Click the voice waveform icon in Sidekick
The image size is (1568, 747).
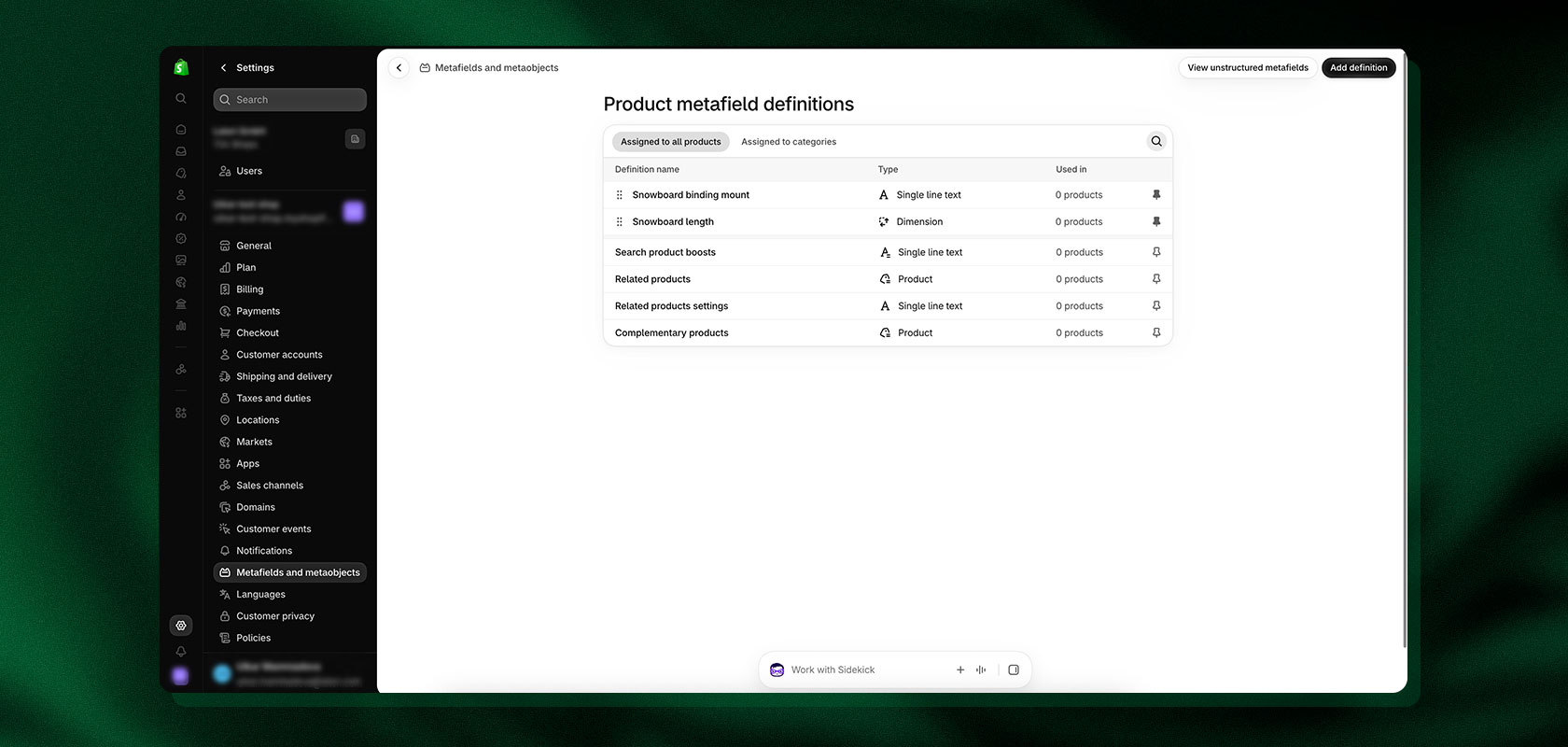pyautogui.click(x=981, y=669)
